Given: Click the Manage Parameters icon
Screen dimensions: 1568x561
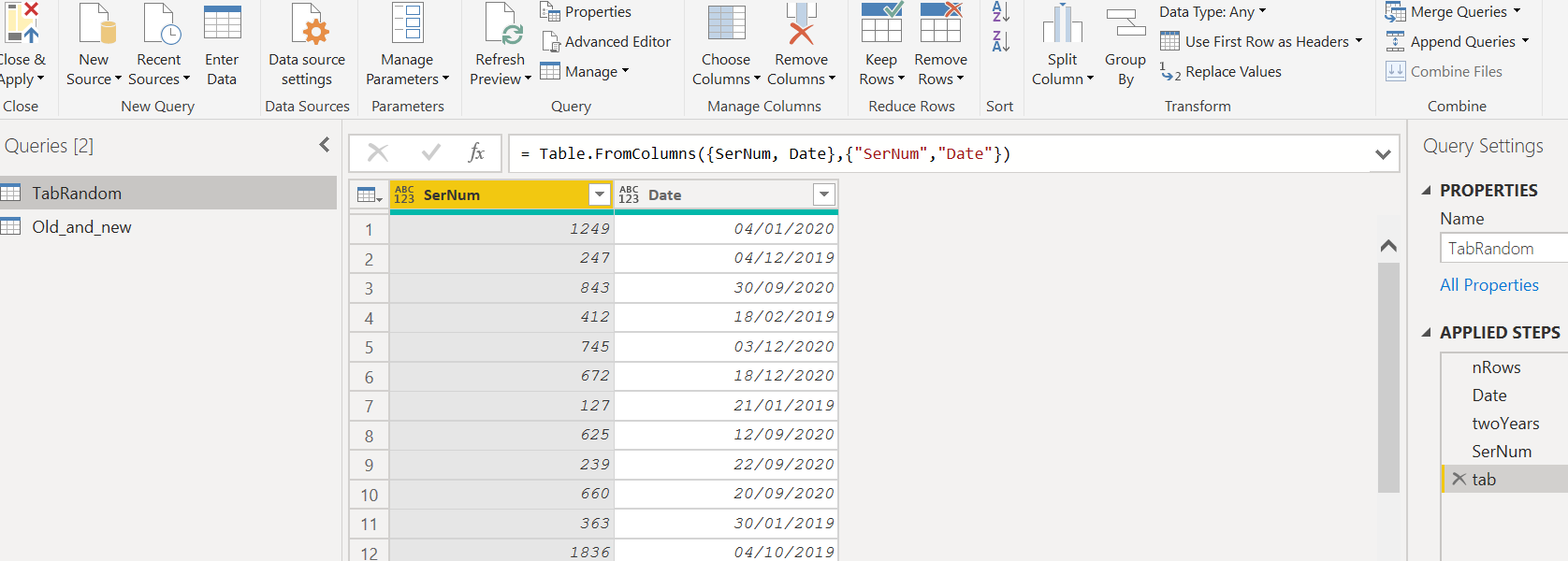Looking at the screenshot, I should [408, 23].
